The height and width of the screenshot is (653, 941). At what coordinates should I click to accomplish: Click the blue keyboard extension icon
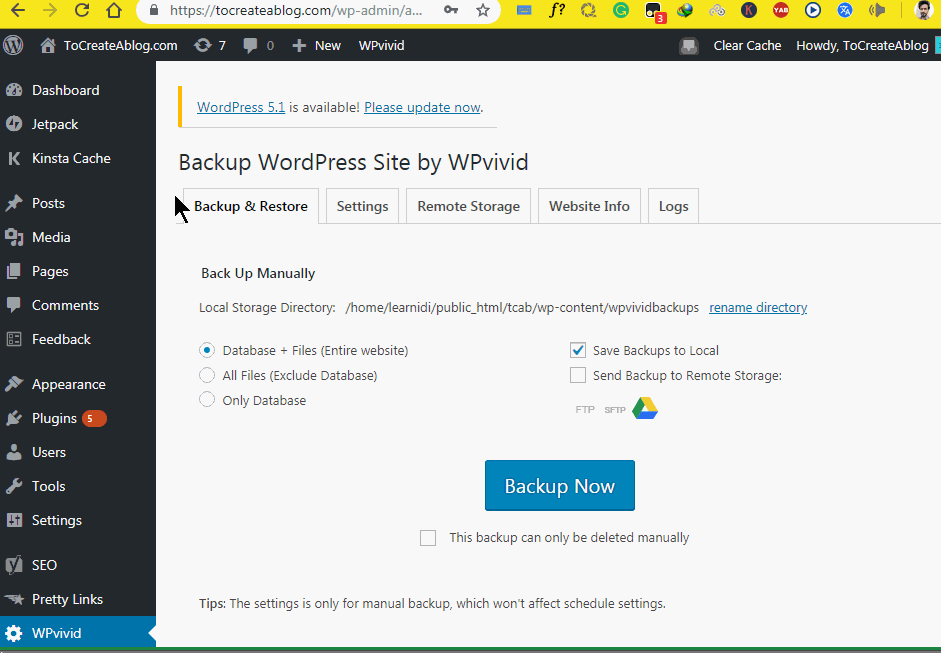525,10
